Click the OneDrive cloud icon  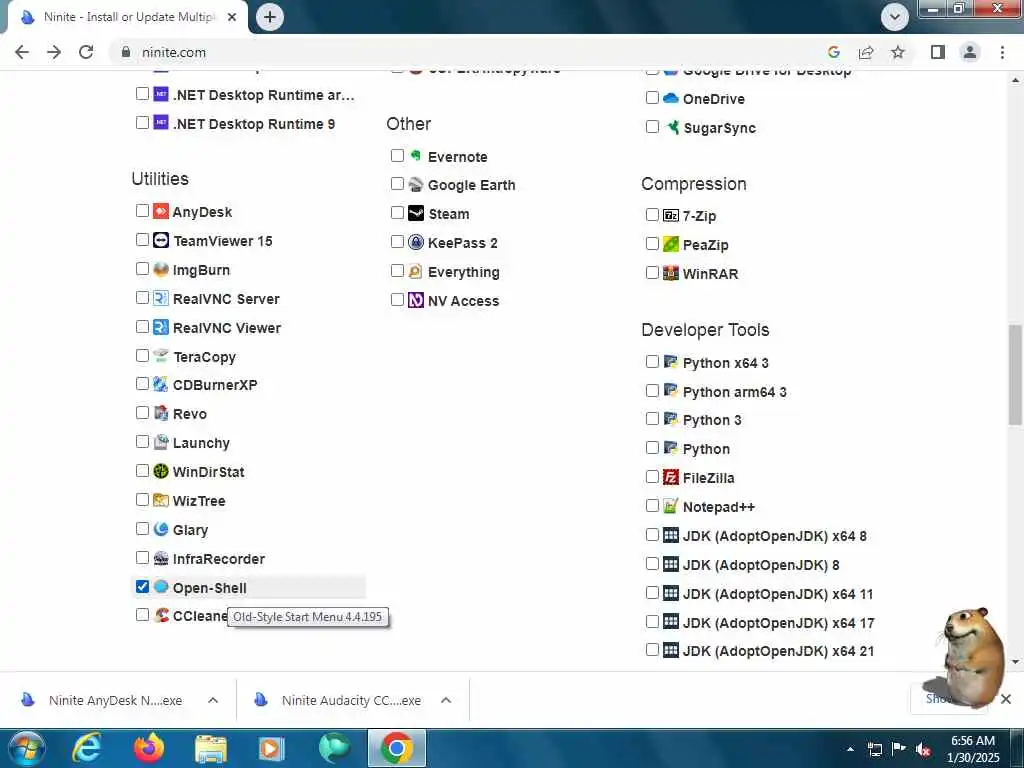671,98
